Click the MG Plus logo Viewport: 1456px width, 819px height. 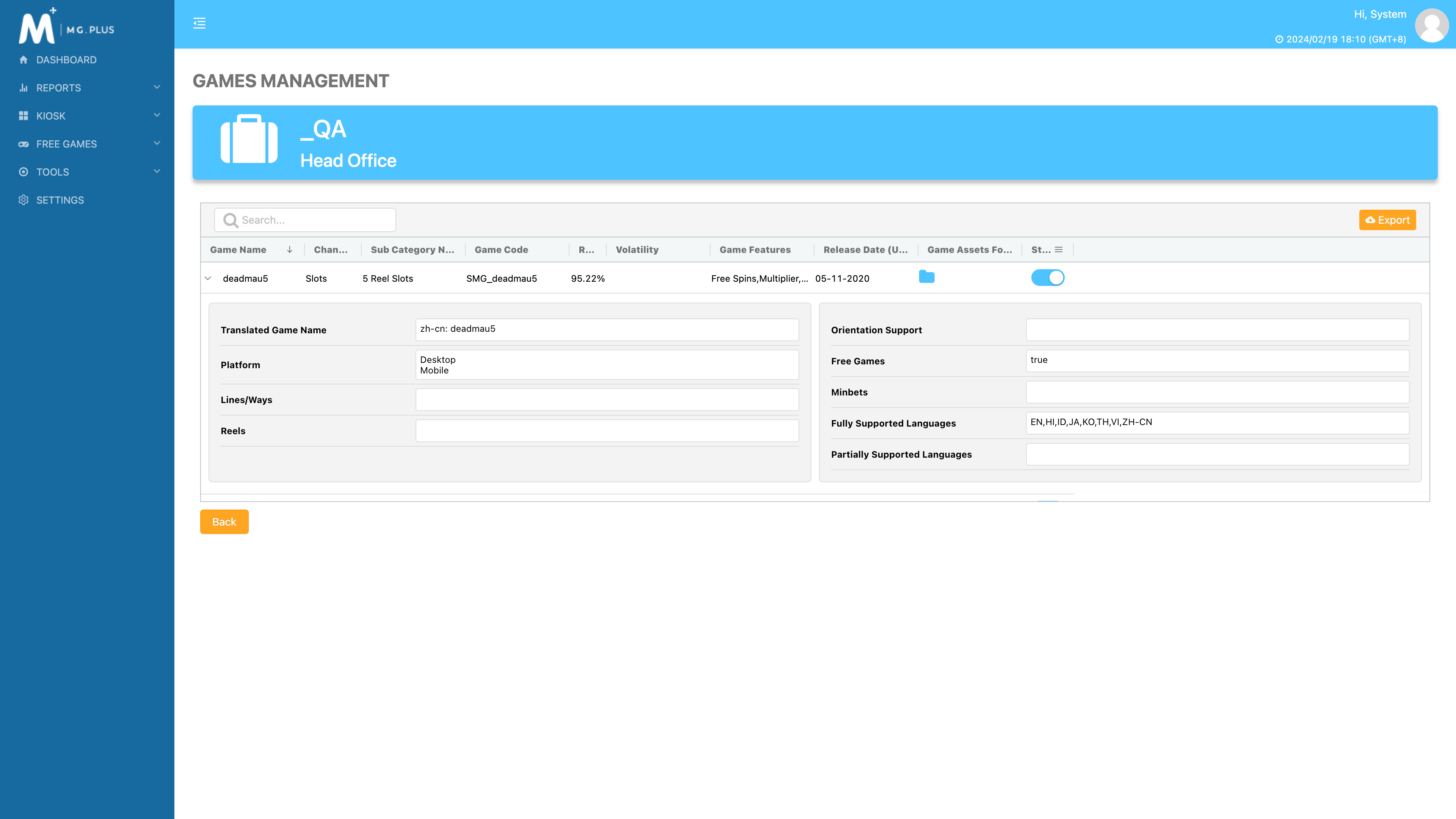[x=67, y=27]
